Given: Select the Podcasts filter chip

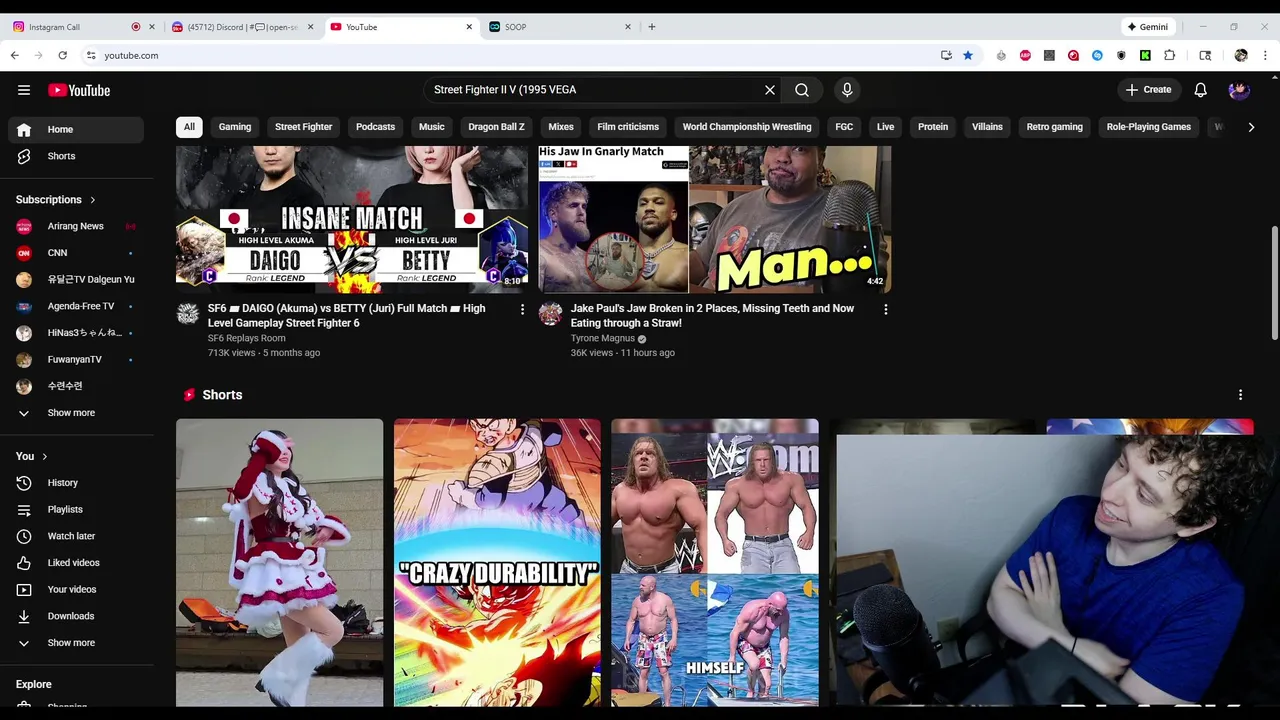Looking at the screenshot, I should click(x=375, y=127).
